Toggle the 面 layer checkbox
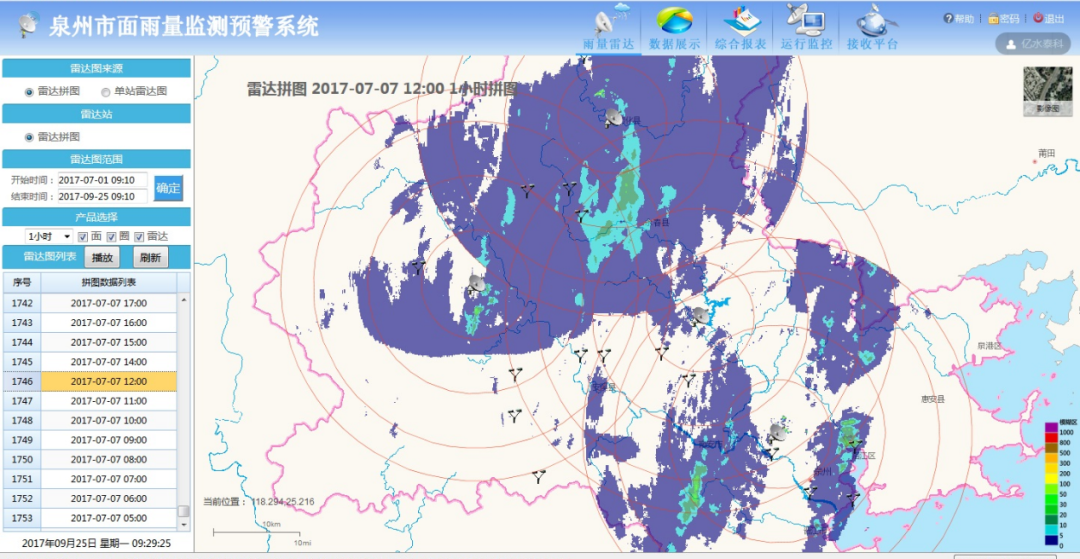 click(x=83, y=237)
